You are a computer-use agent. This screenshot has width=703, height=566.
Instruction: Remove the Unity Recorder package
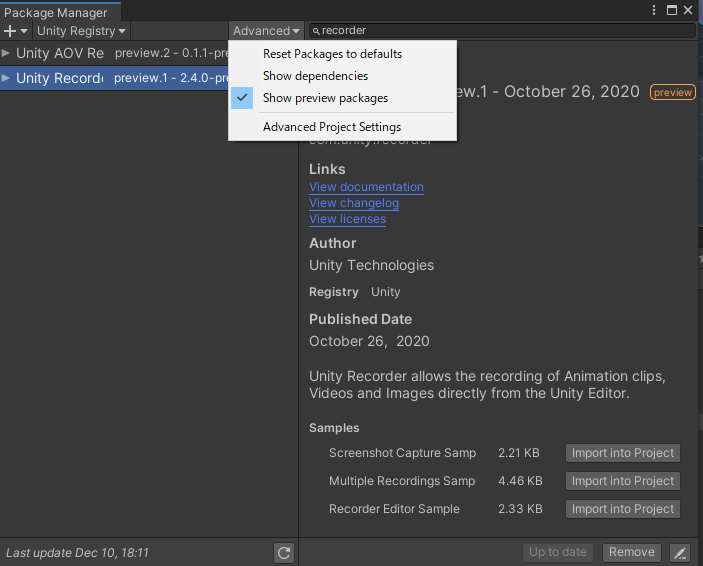tap(632, 552)
